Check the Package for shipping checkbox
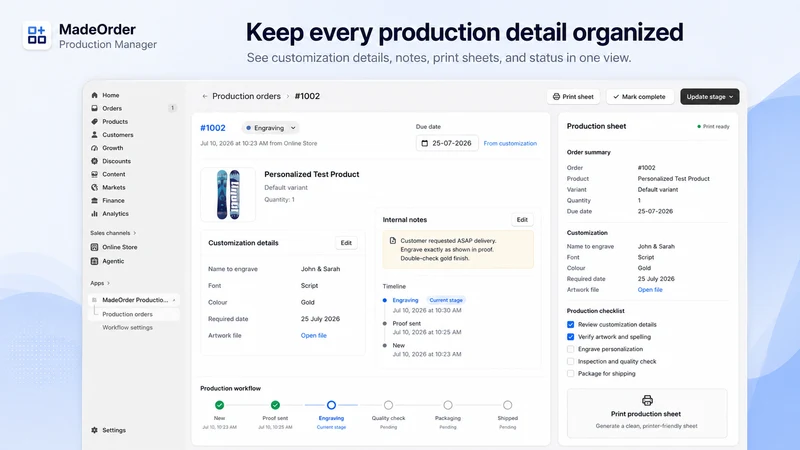This screenshot has height=450, width=800. coord(570,373)
